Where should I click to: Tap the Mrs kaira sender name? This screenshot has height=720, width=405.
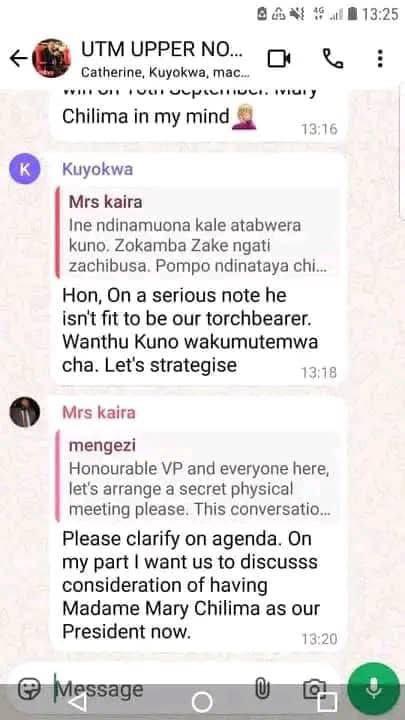99,412
